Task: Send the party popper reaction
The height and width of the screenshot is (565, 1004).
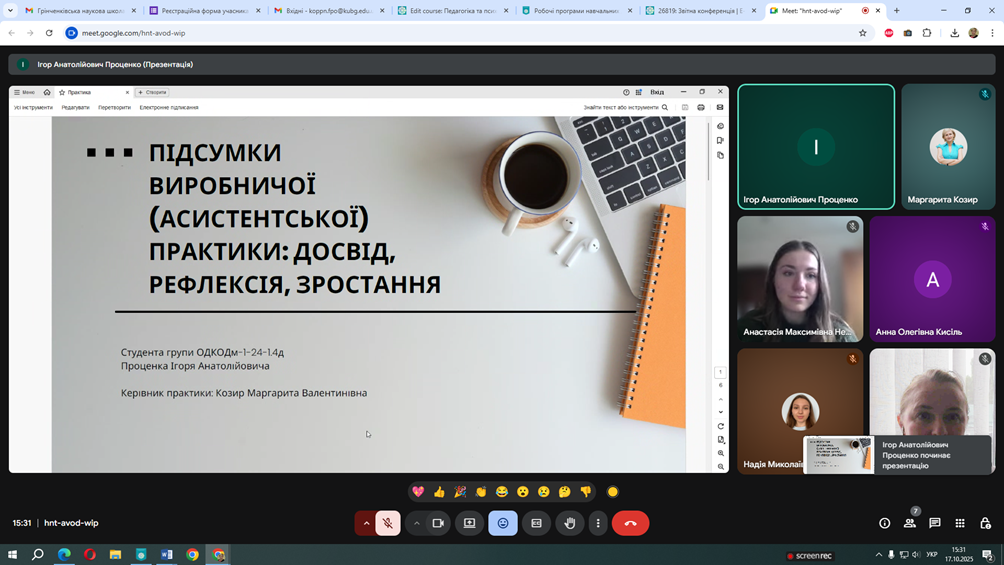Action: click(460, 492)
